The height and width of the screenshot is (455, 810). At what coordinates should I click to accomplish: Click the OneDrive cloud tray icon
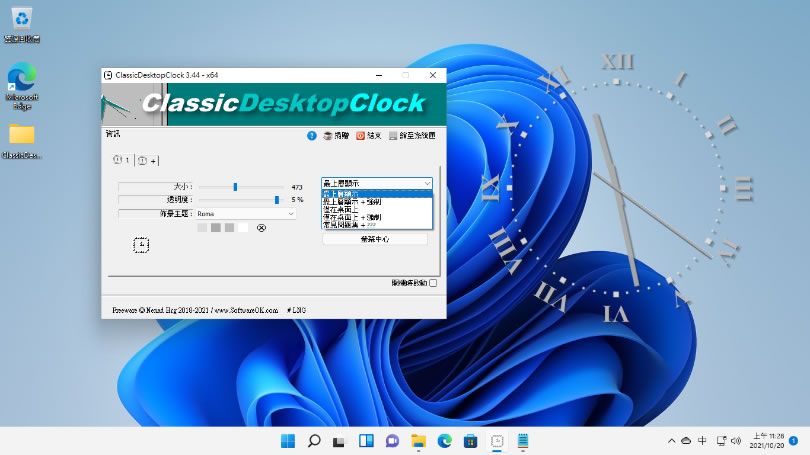pyautogui.click(x=686, y=441)
